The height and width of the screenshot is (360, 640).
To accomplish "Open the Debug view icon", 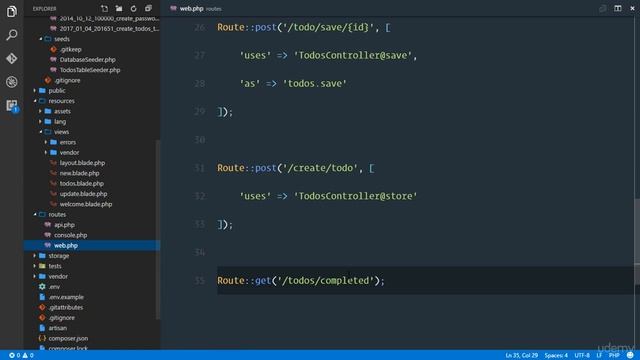I will (x=11, y=82).
